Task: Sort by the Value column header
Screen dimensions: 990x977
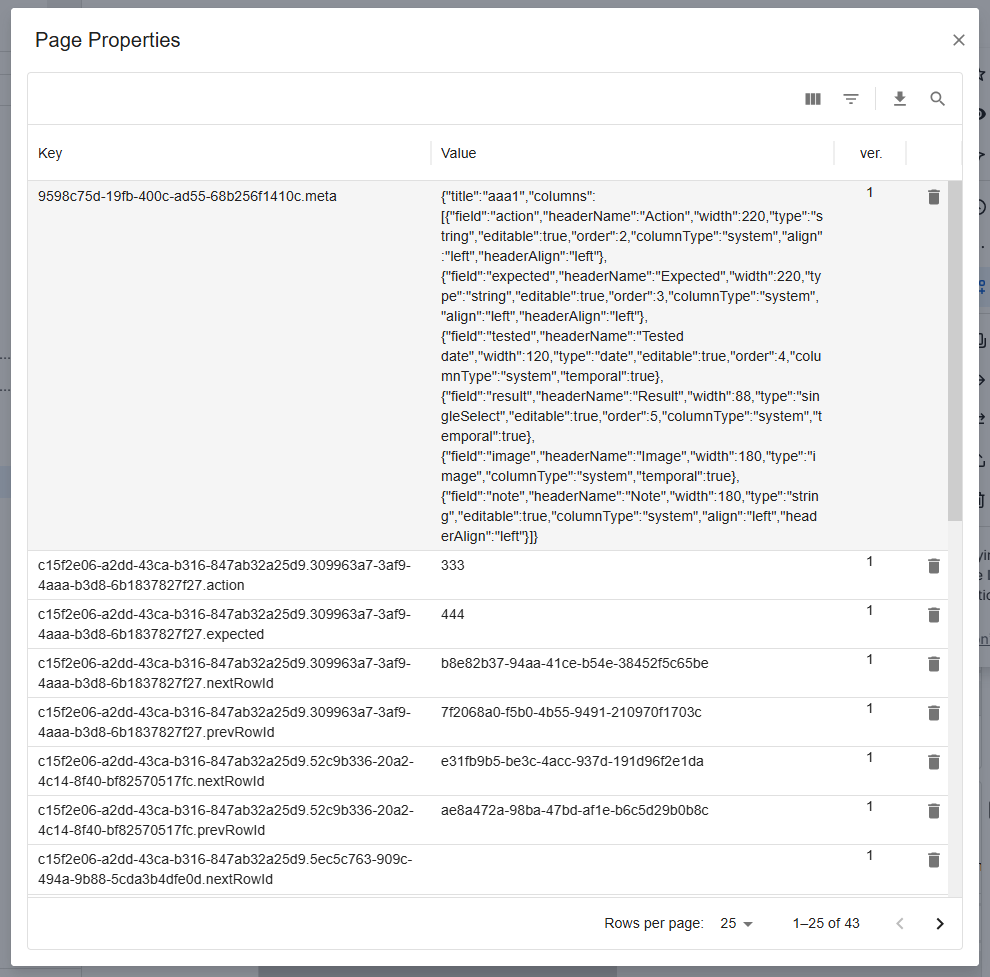Action: (x=458, y=153)
